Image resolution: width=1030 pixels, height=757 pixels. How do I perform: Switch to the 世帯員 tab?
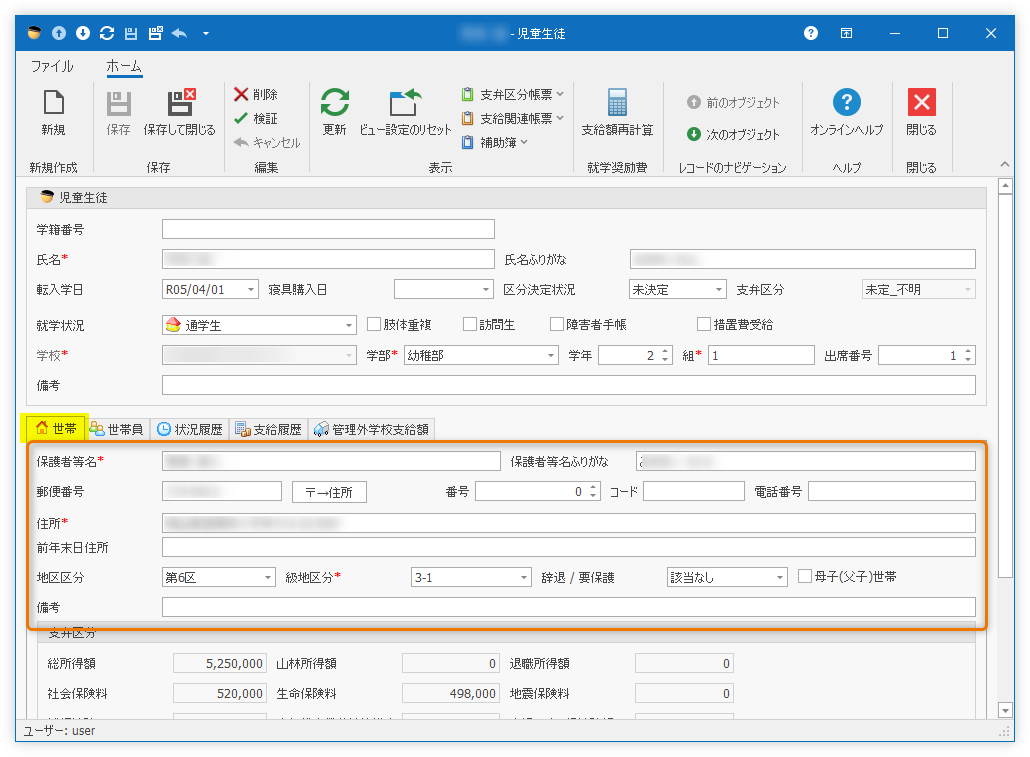[116, 429]
